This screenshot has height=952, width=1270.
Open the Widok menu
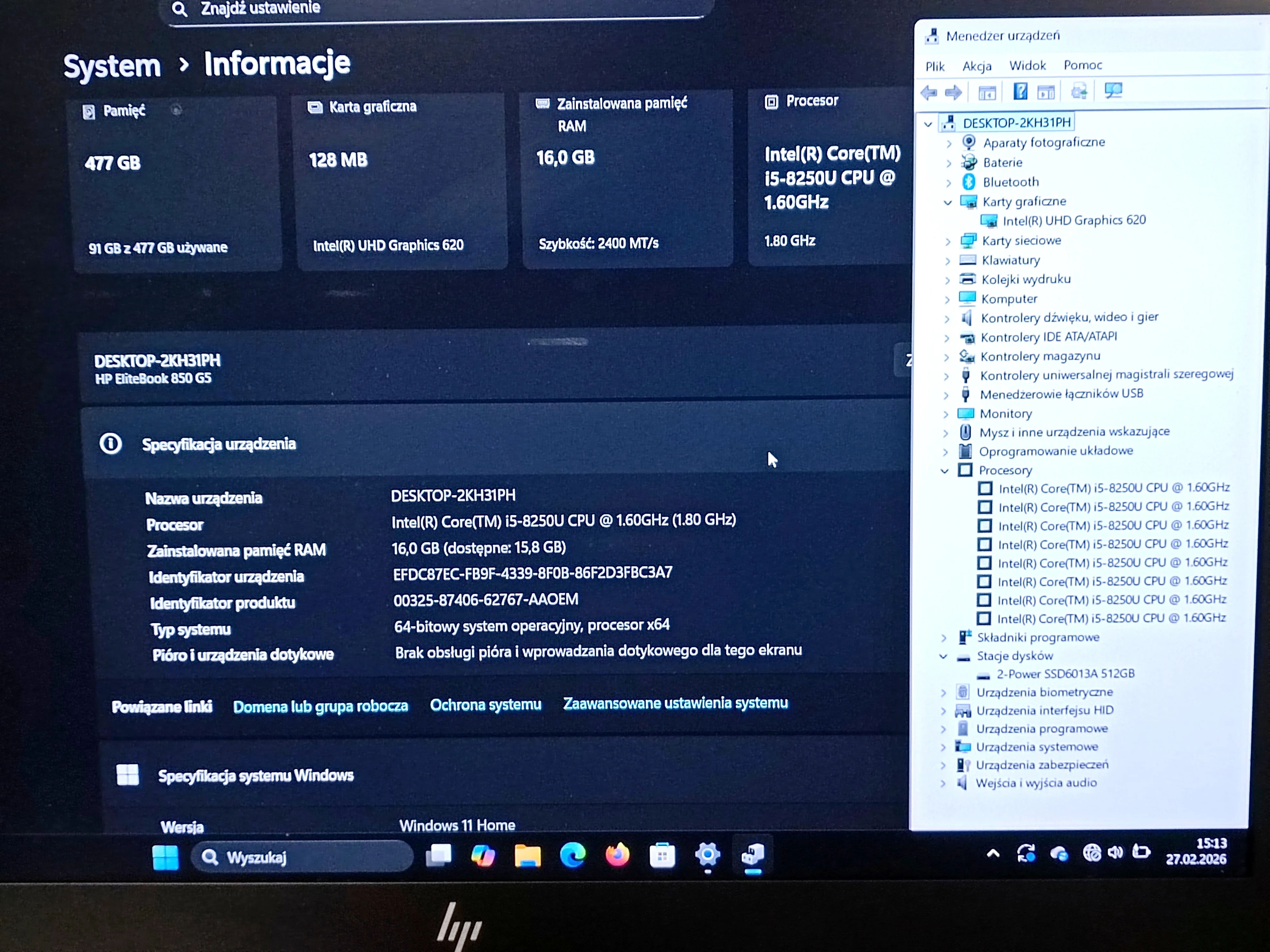coord(1027,65)
